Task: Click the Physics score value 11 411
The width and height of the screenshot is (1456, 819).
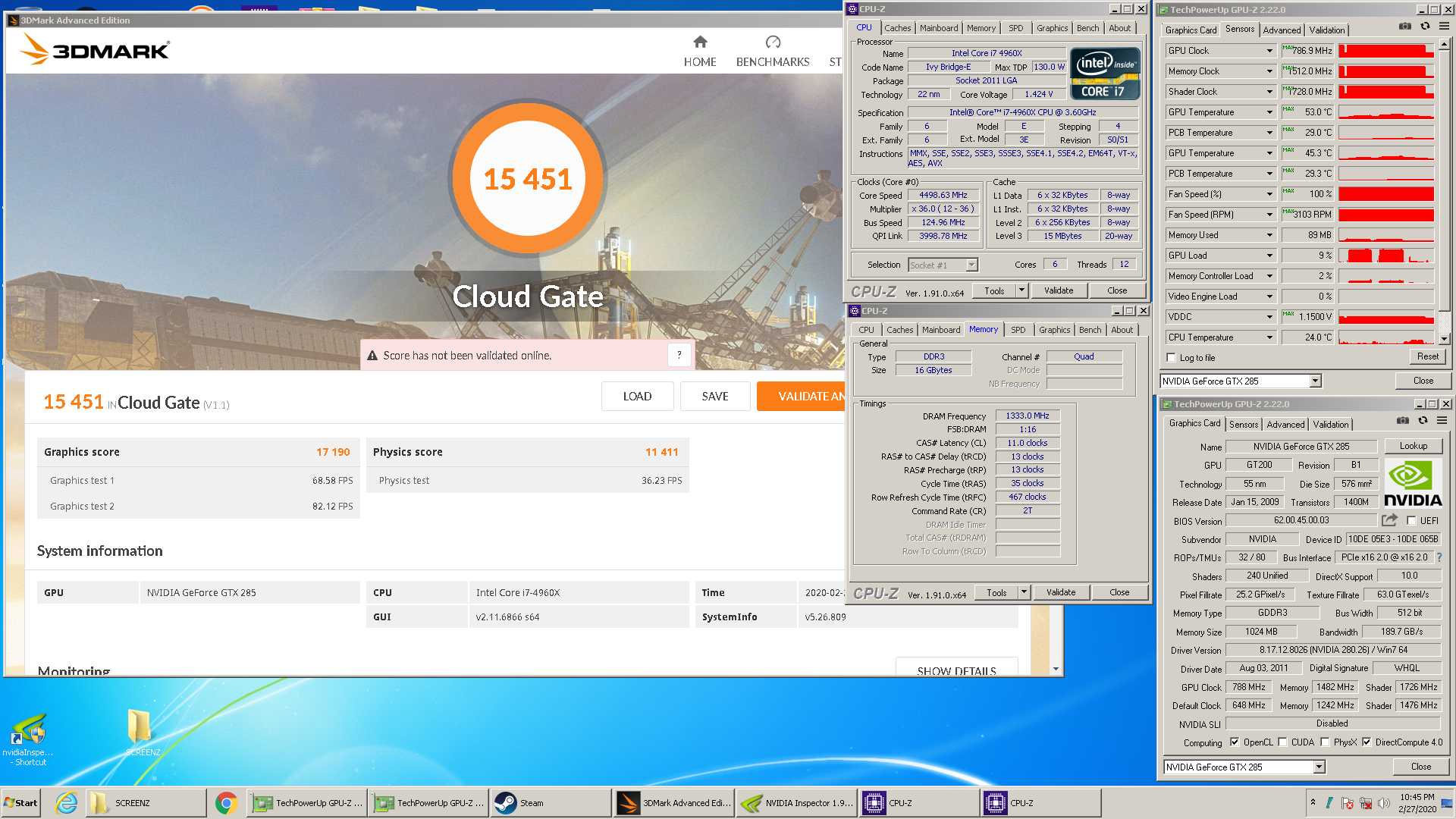Action: point(661,452)
